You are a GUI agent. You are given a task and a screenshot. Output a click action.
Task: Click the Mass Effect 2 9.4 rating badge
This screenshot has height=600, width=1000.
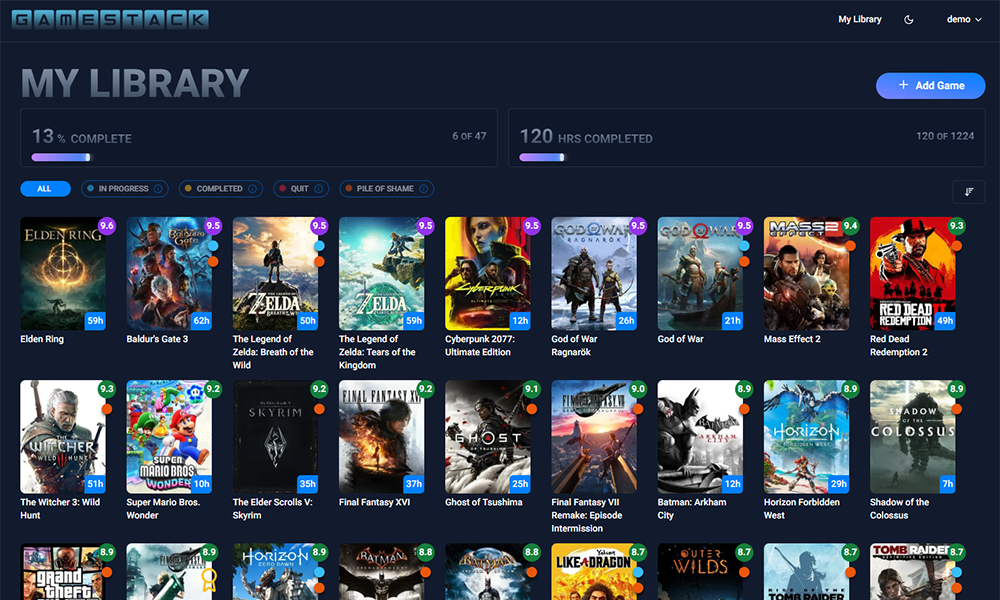pos(850,226)
